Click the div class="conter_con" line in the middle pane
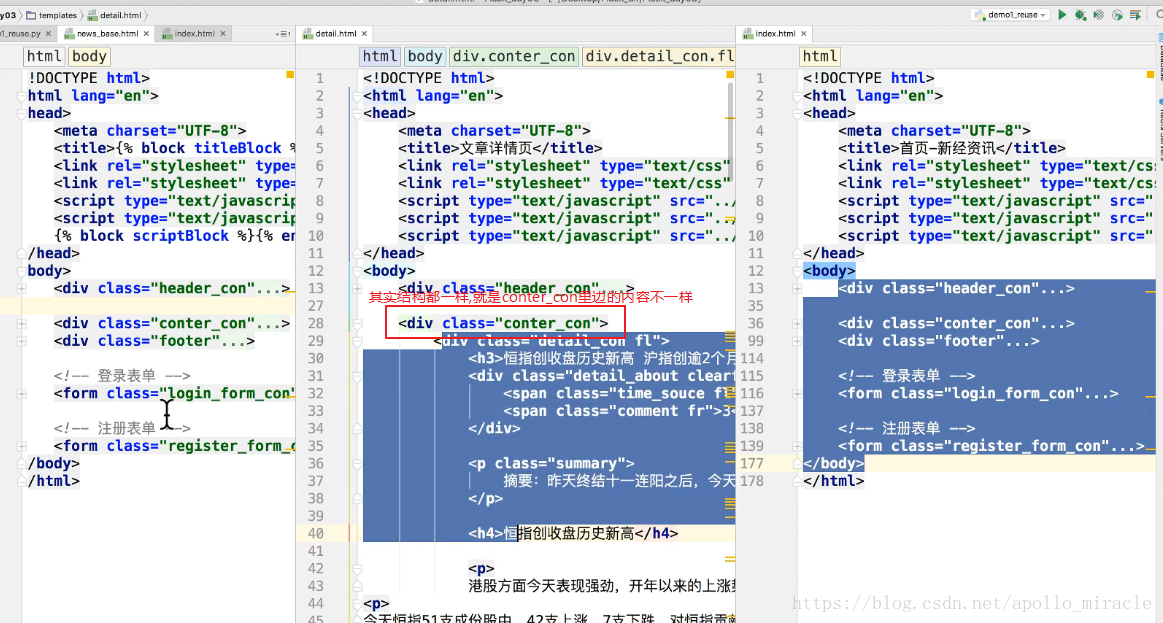This screenshot has width=1163, height=623. pyautogui.click(x=503, y=323)
